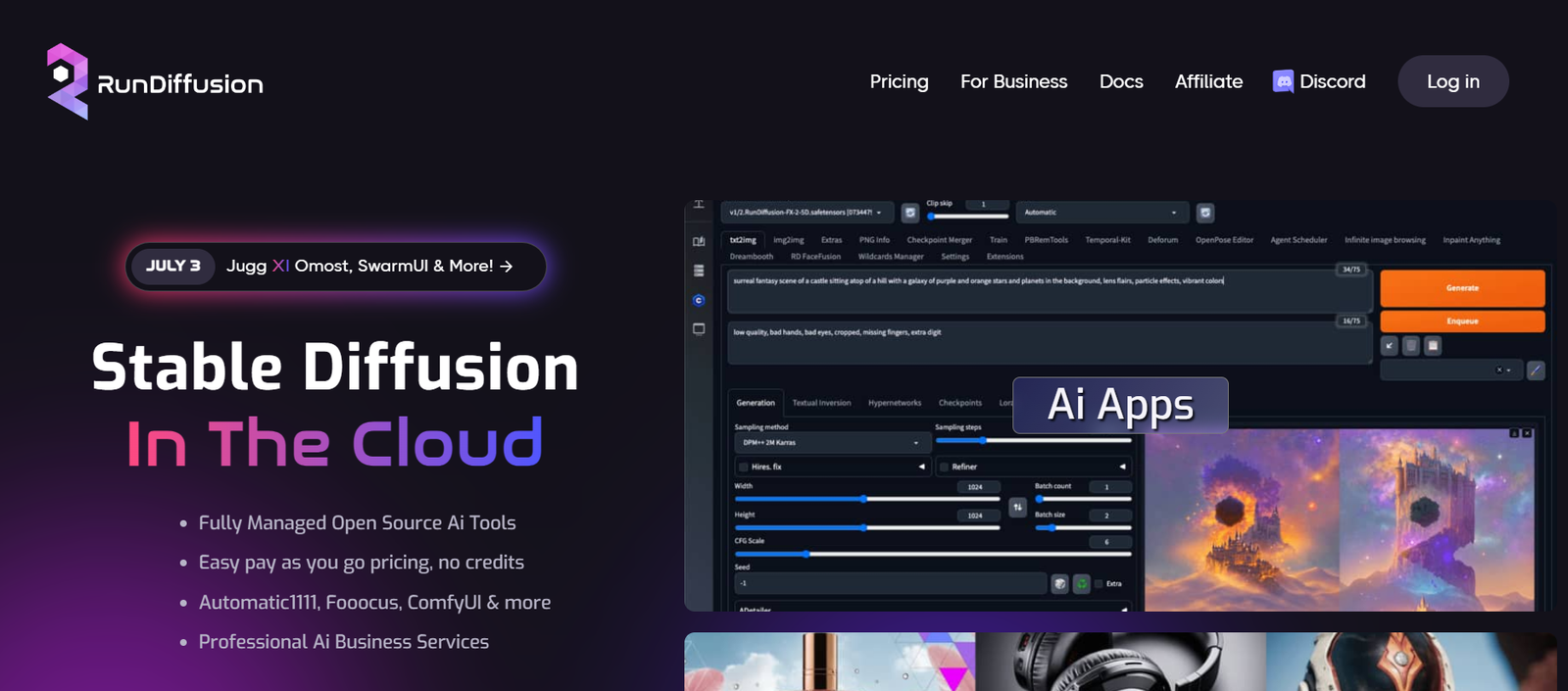The width and height of the screenshot is (1568, 691).
Task: Click the CFG Scale slider
Action: tap(931, 554)
